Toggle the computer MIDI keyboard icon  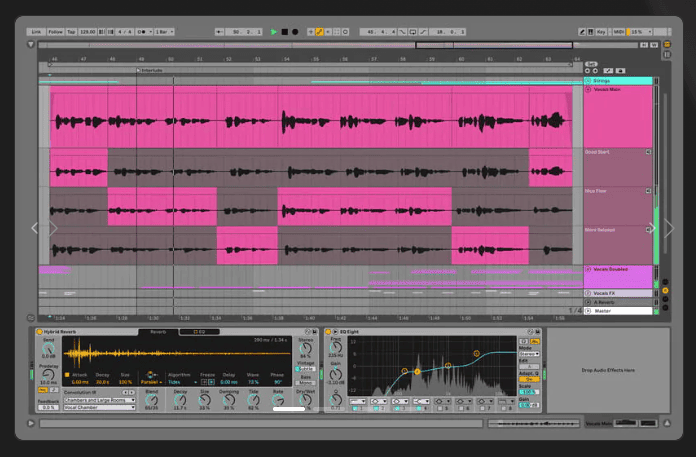[x=590, y=32]
